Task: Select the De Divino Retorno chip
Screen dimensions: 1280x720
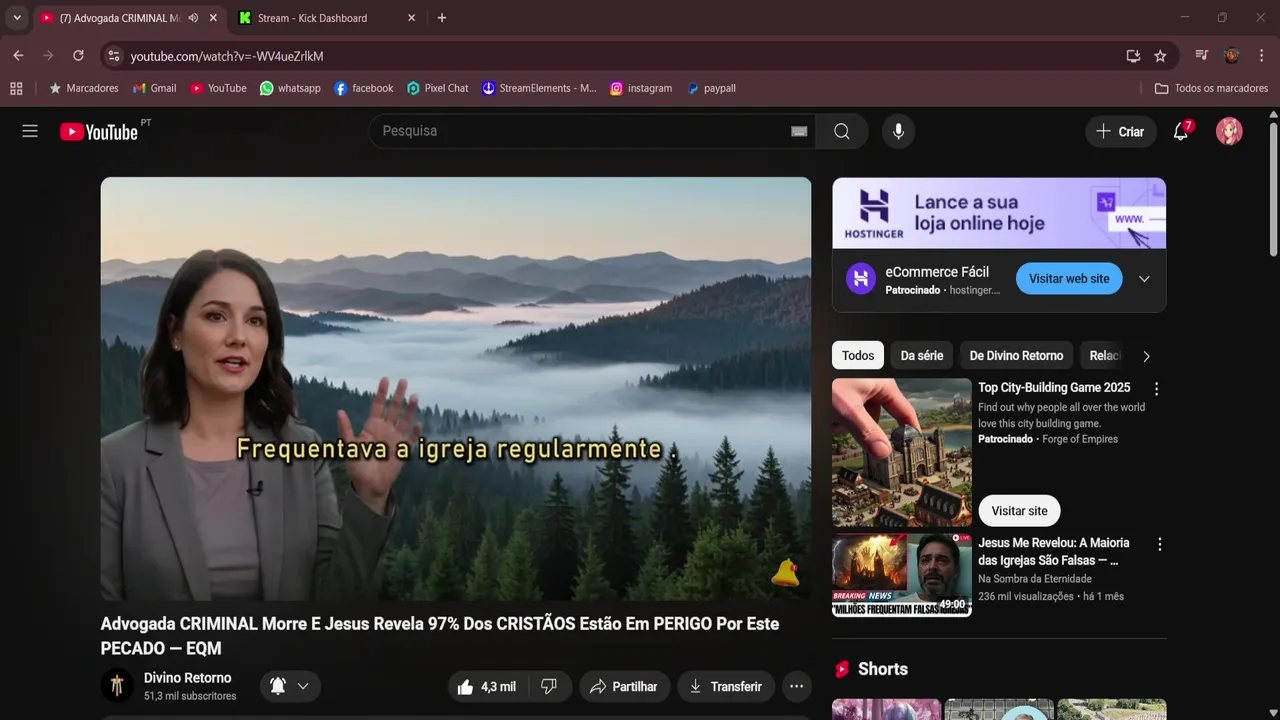Action: [x=1016, y=356]
